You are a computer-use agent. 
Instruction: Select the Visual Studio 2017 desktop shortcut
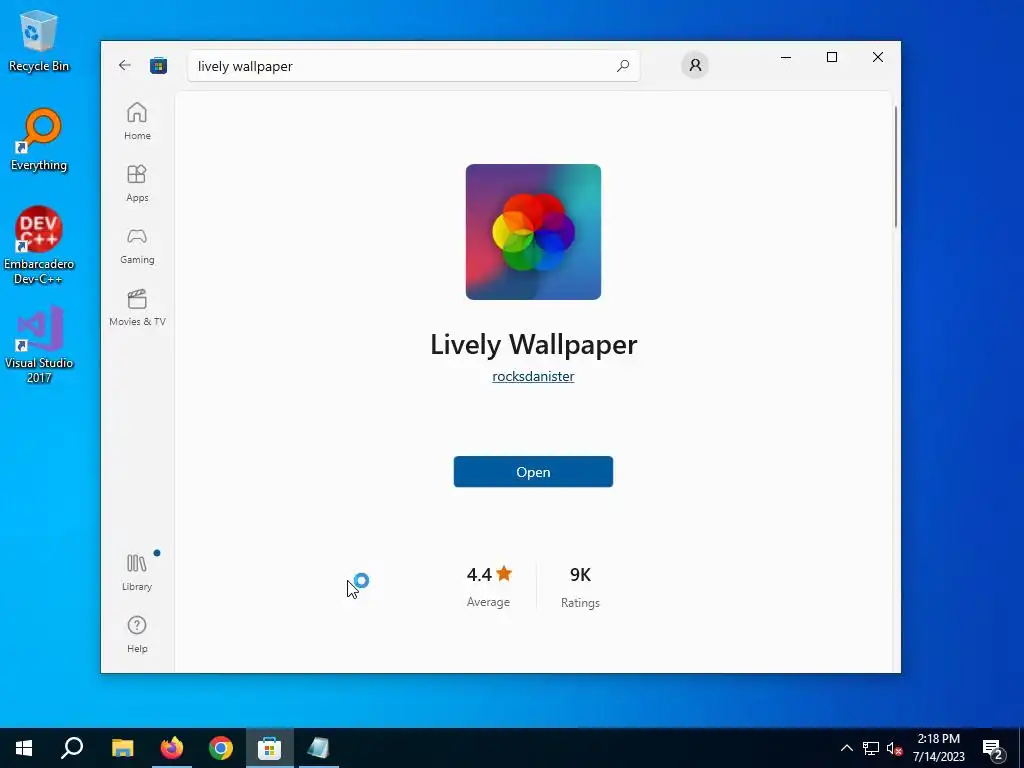coord(39,345)
